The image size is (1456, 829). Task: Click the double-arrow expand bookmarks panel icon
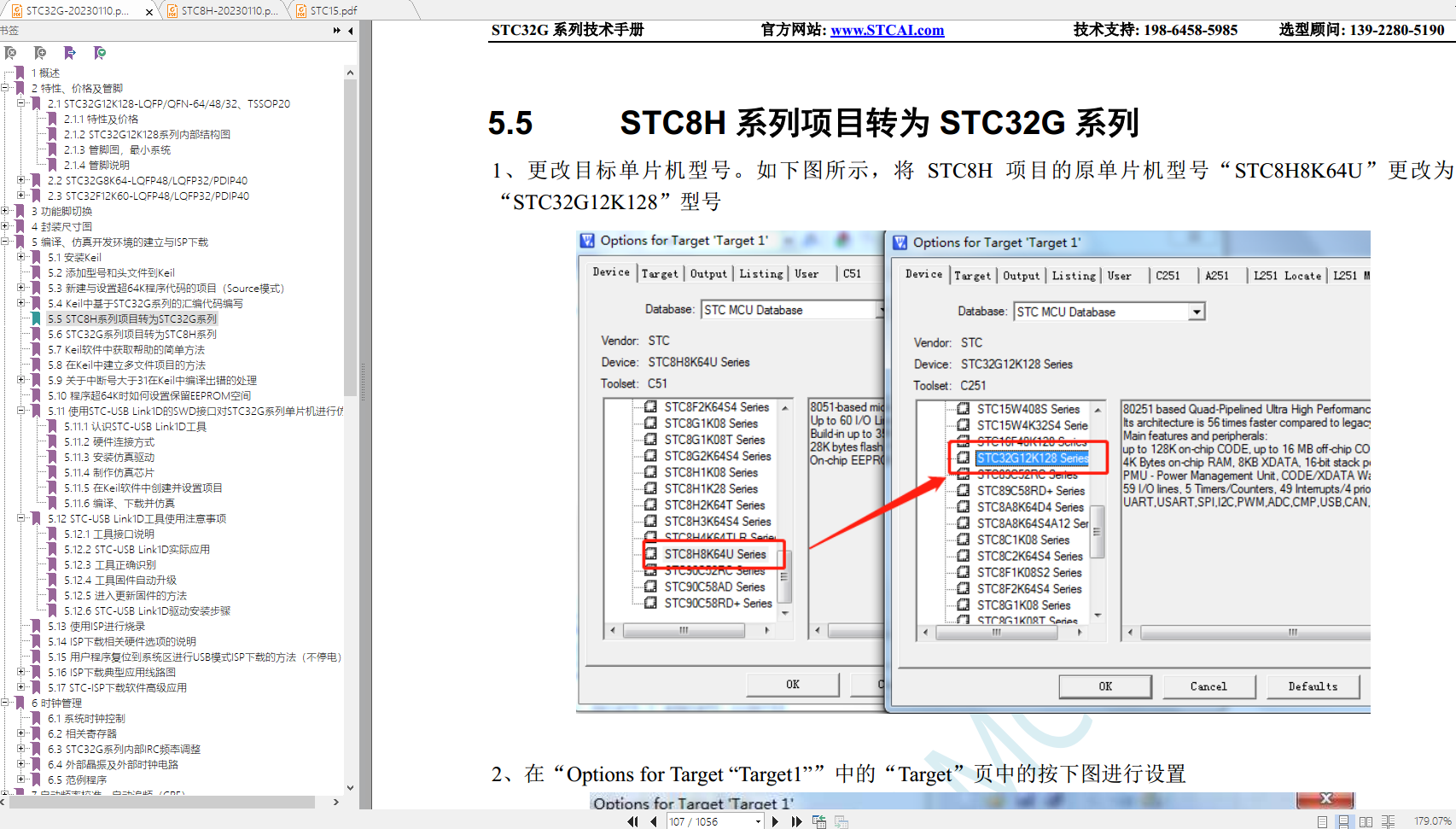(x=337, y=31)
